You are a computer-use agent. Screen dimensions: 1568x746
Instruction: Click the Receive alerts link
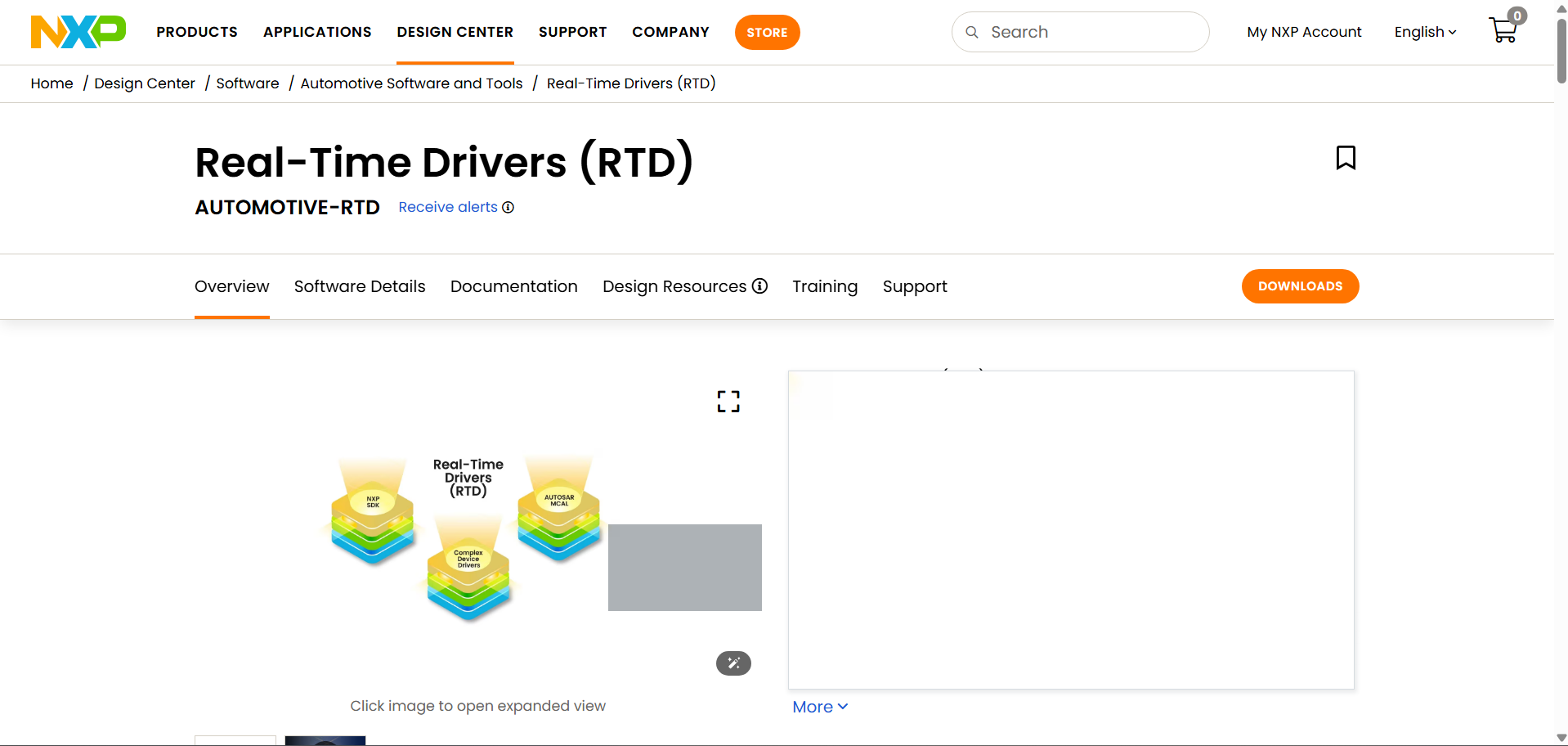point(448,207)
